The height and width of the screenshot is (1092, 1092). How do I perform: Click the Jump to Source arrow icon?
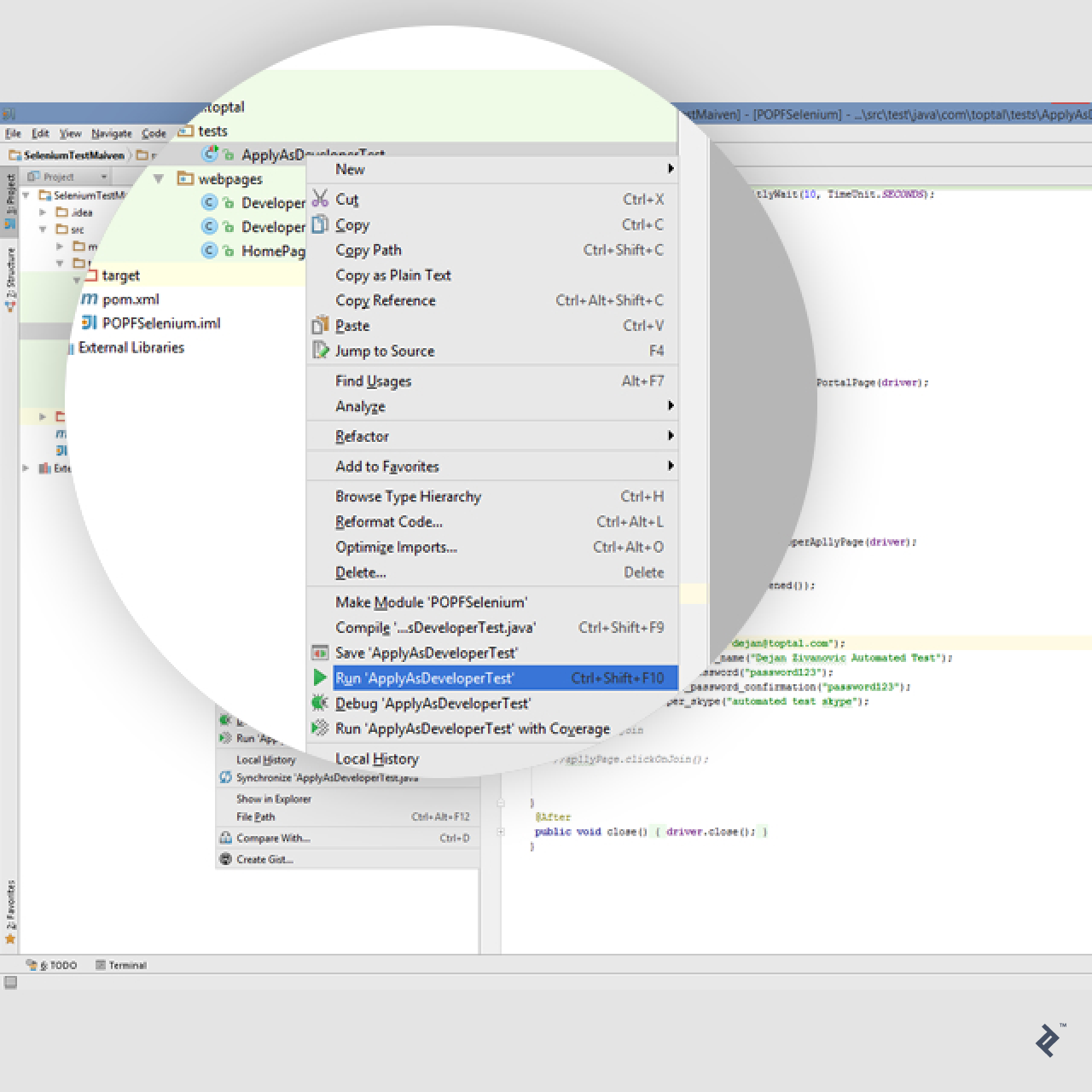tap(321, 351)
